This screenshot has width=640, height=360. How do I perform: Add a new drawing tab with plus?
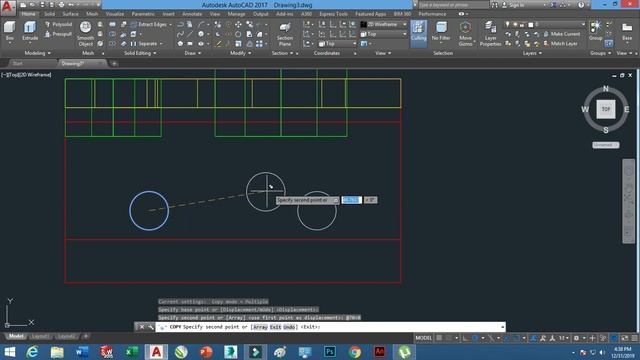(x=114, y=63)
